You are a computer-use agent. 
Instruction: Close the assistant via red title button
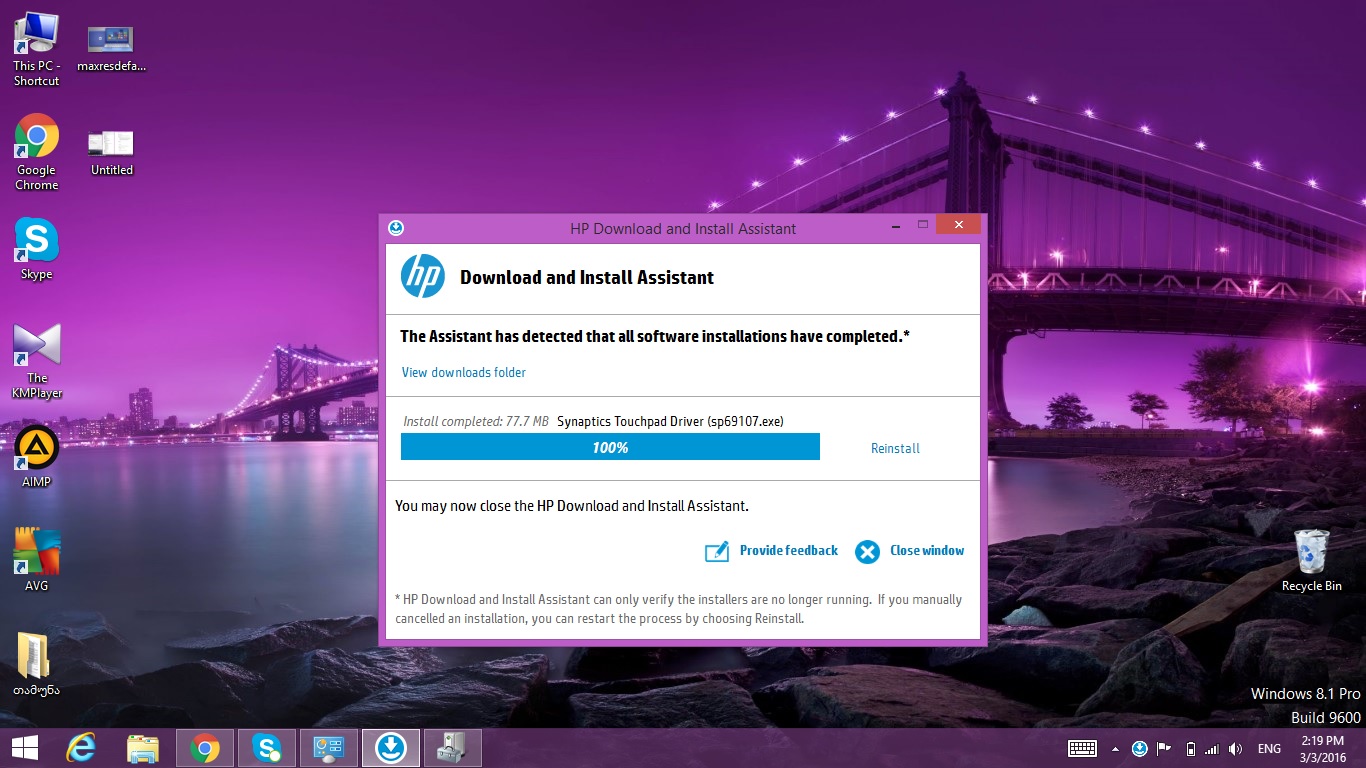coord(959,225)
